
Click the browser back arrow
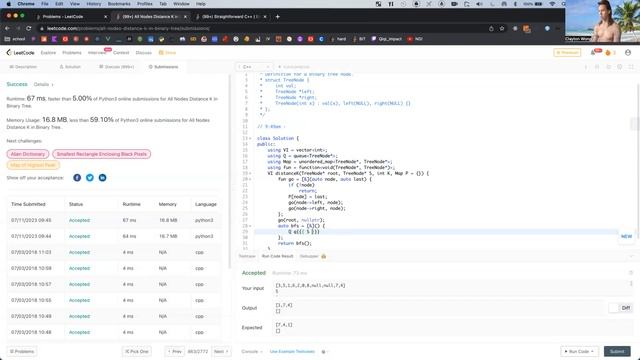(x=7, y=28)
